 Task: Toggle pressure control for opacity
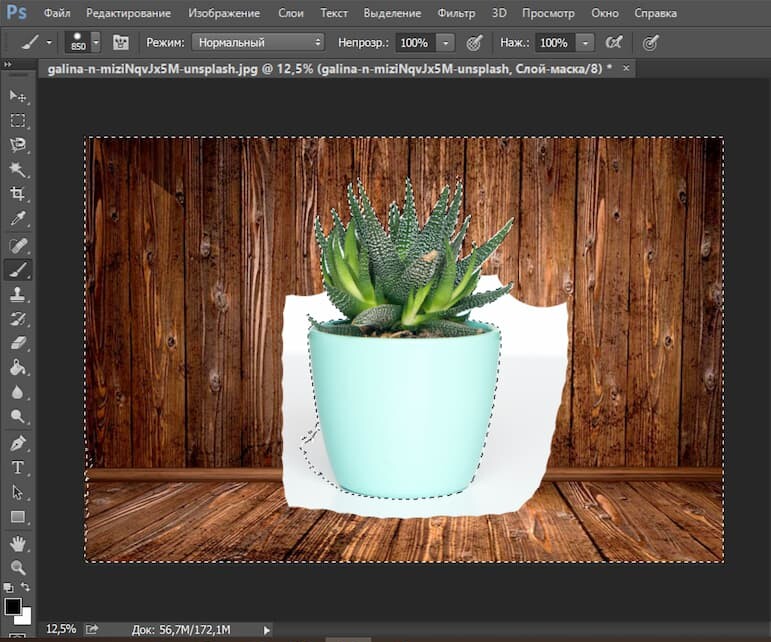coord(474,43)
